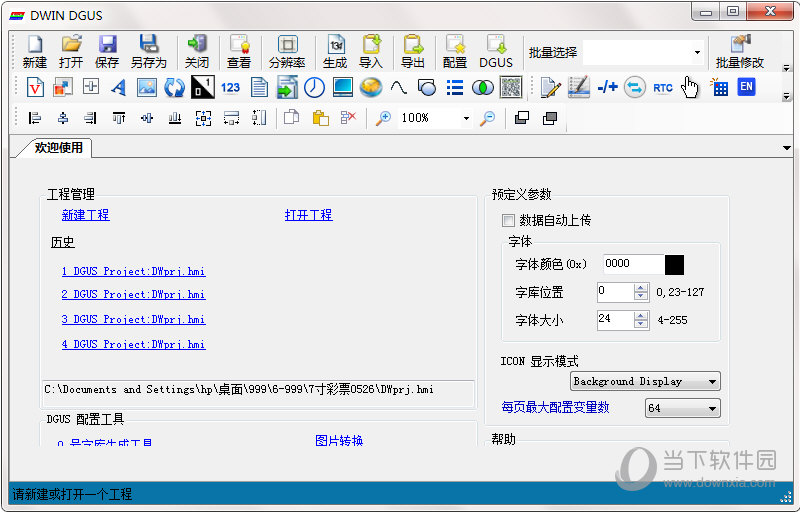Select the hand pointer touch icon

[690, 88]
